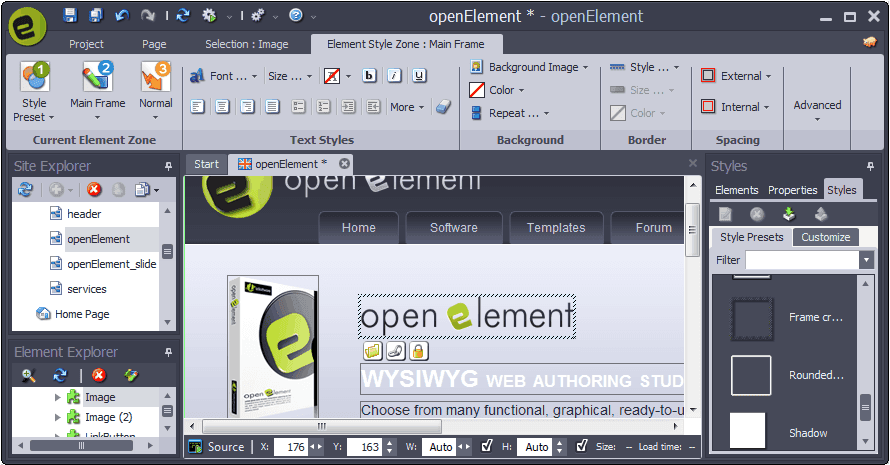
Task: Select the header page in Site Explorer
Action: click(x=86, y=214)
